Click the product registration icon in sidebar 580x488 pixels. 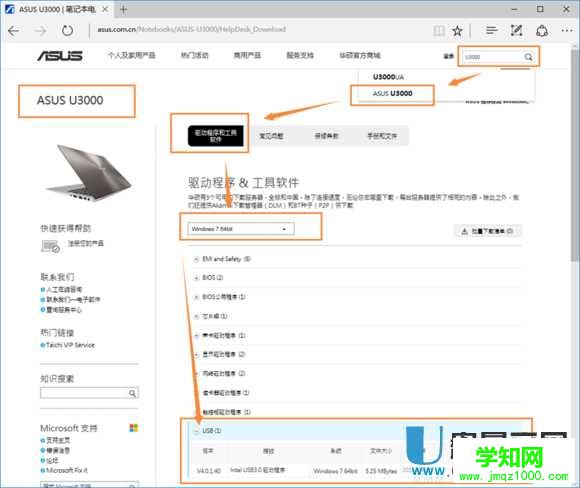point(50,246)
